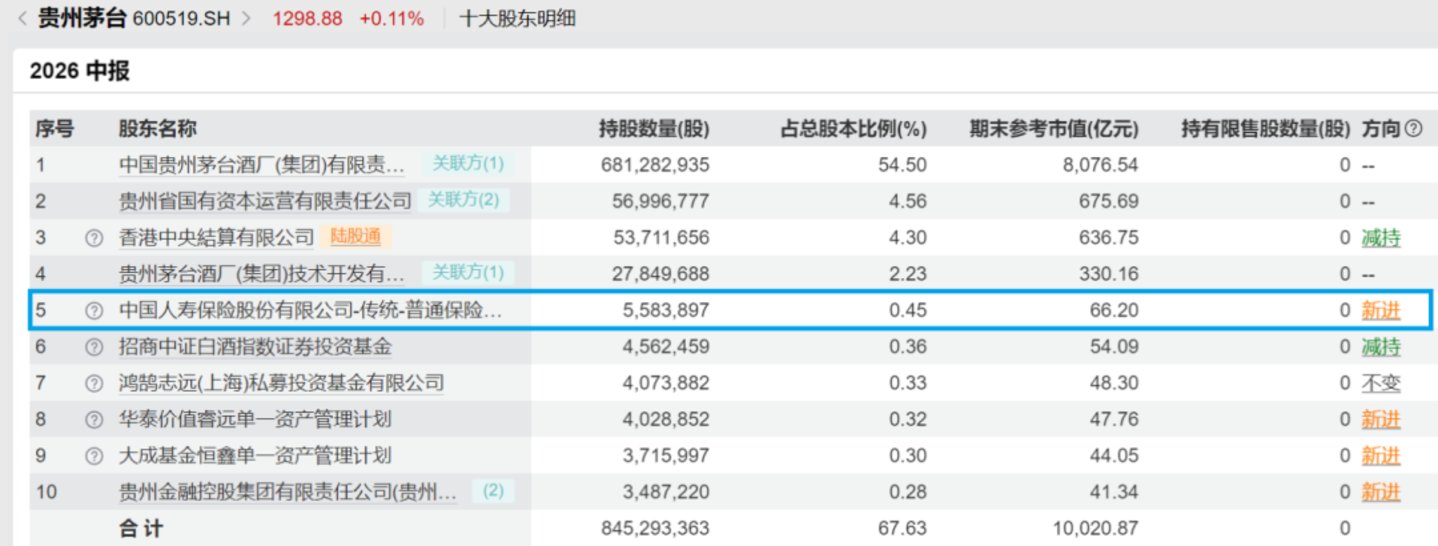Open shareholder 香港中央結算有限公司
This screenshot has width=1438, height=546.
pos(217,238)
